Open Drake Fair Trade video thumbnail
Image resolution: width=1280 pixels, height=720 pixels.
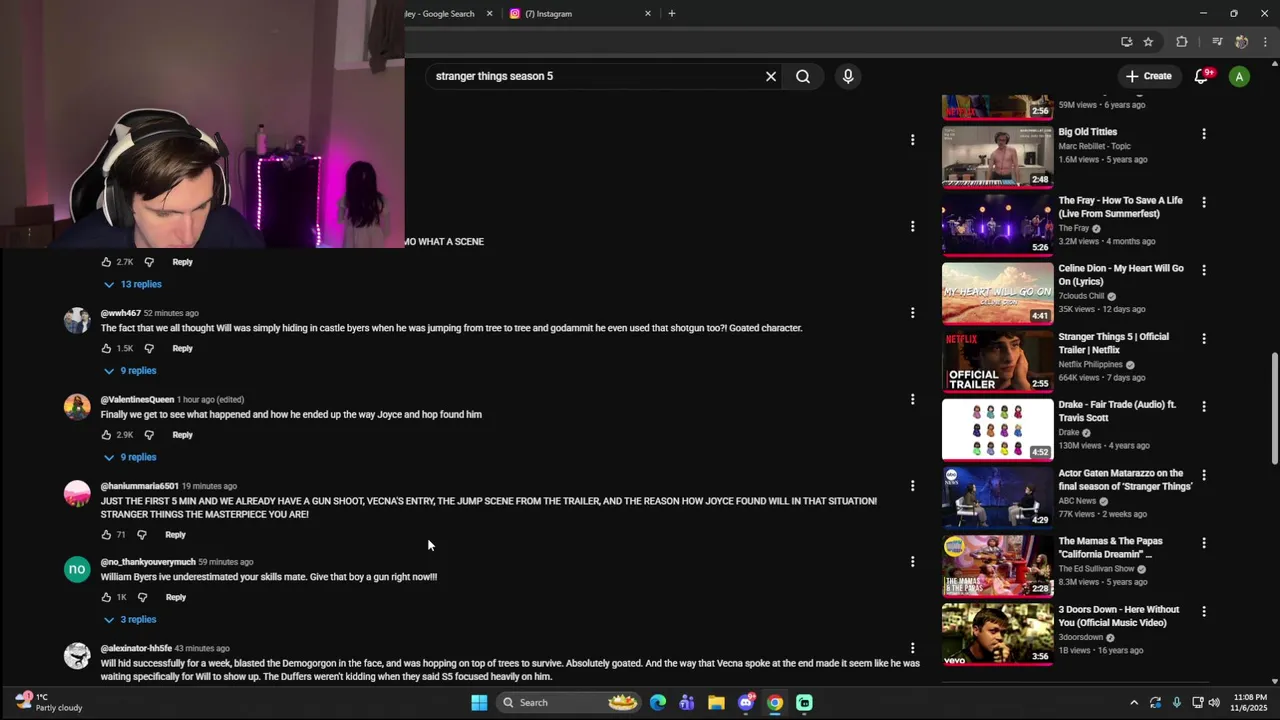pos(997,429)
